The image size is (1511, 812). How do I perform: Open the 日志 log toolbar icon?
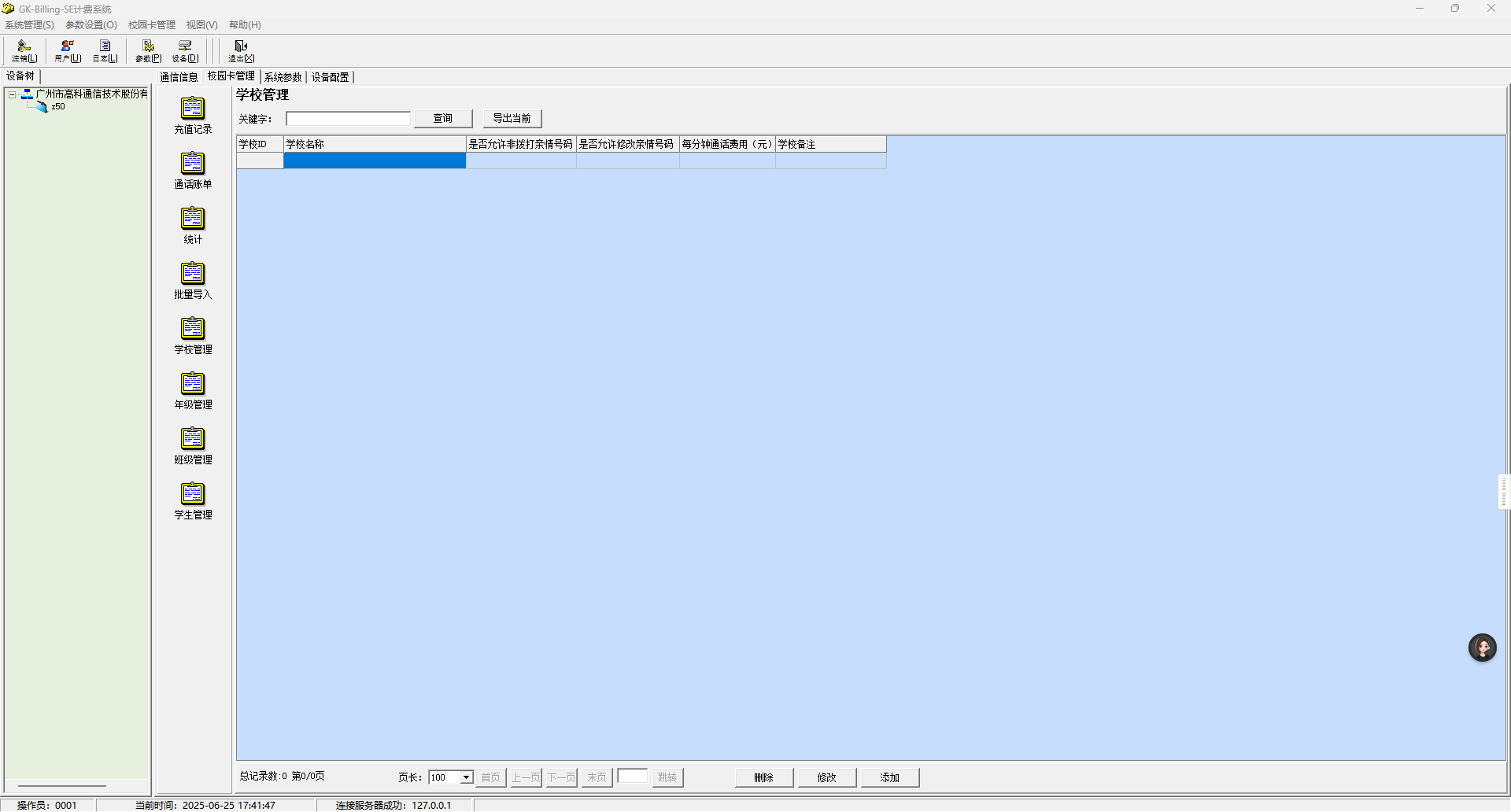pos(105,51)
